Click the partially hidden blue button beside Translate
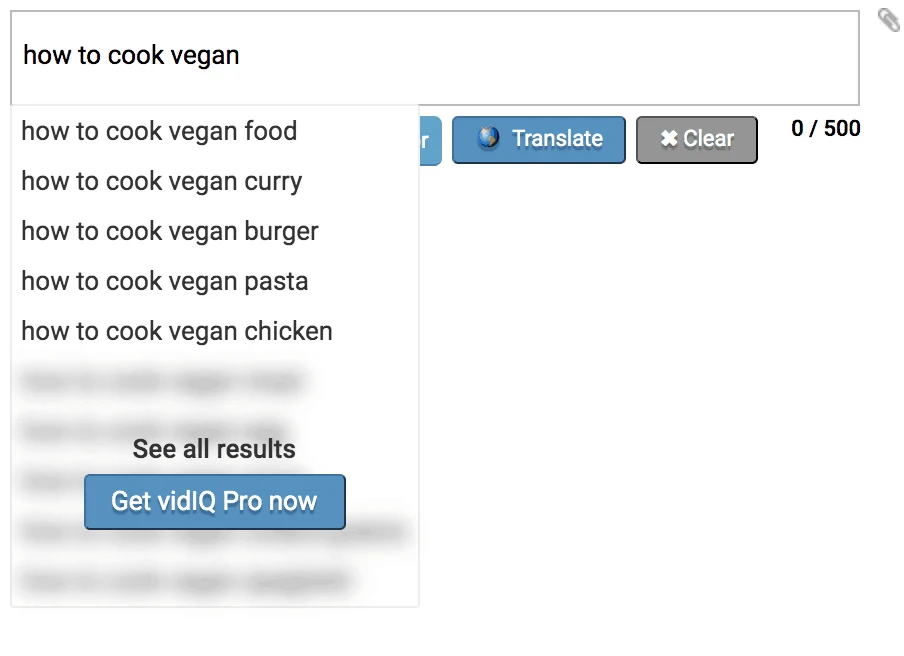 429,140
